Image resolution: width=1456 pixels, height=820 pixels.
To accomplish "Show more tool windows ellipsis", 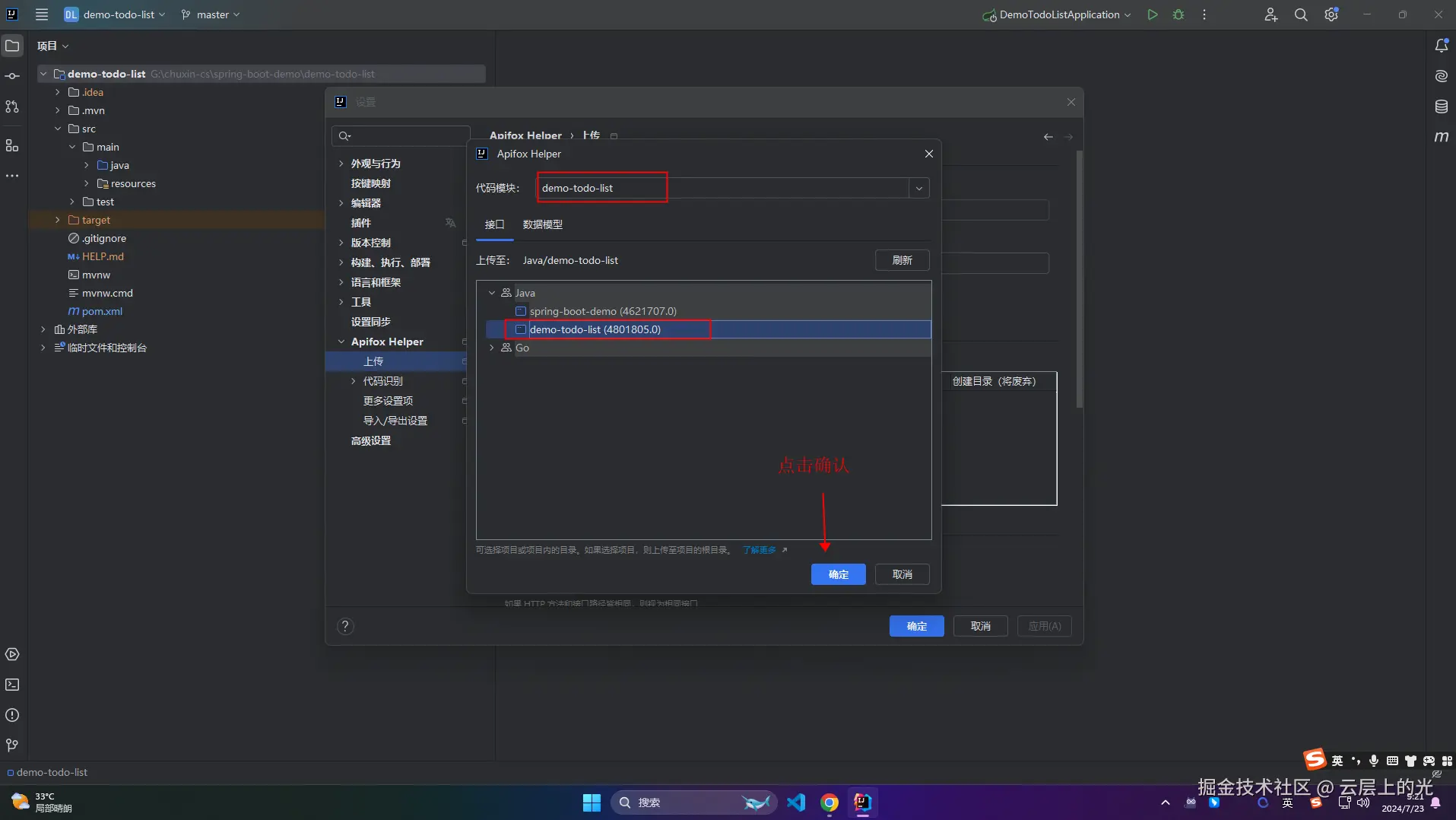I will coord(12,176).
